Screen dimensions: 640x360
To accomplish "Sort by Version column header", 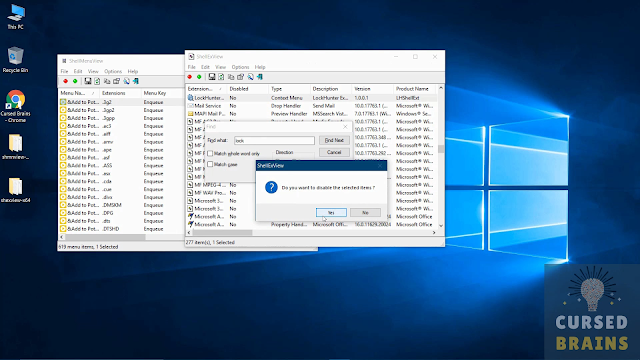I will coord(373,89).
